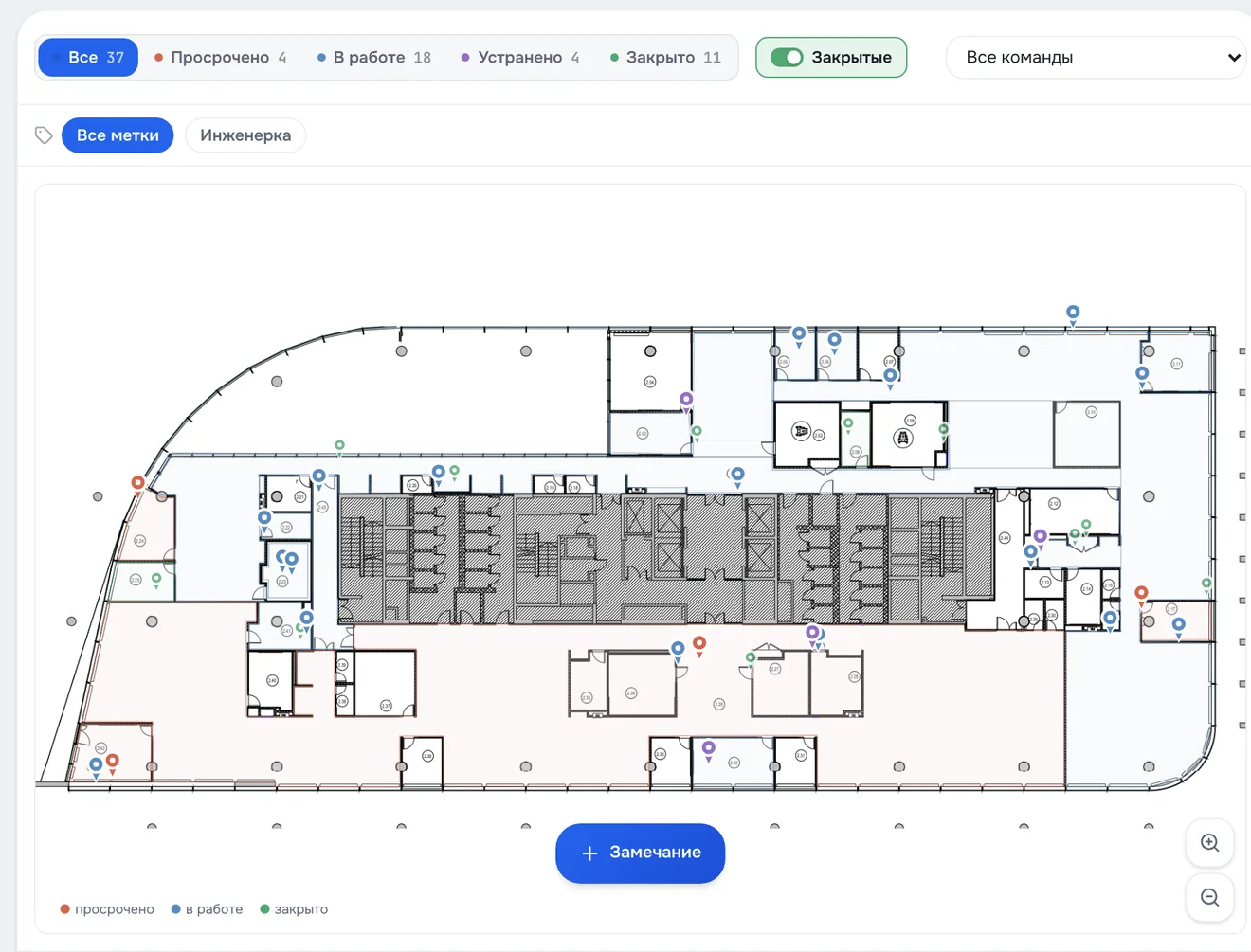The image size is (1251, 952).
Task: Zoom out of the floor plan
Action: 1209,898
